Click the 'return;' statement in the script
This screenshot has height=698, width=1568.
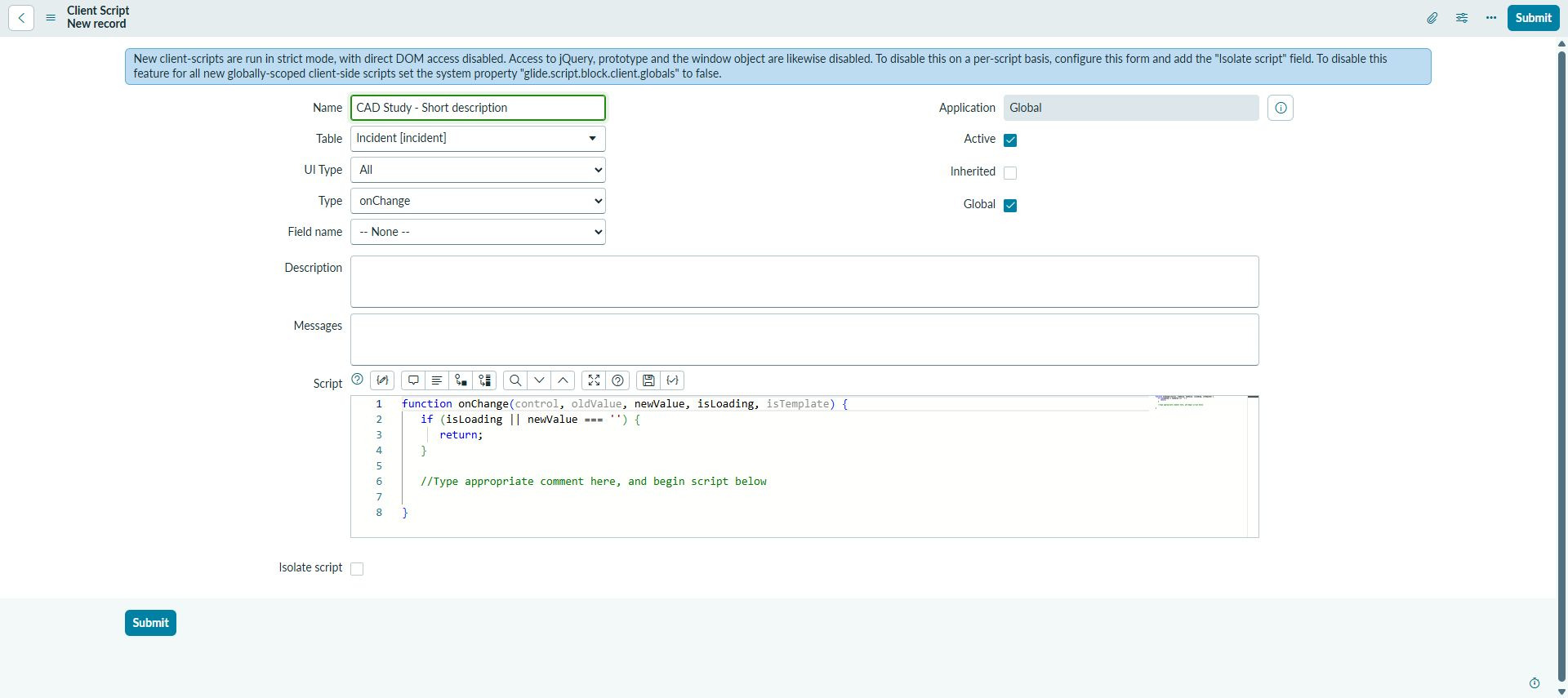click(461, 435)
